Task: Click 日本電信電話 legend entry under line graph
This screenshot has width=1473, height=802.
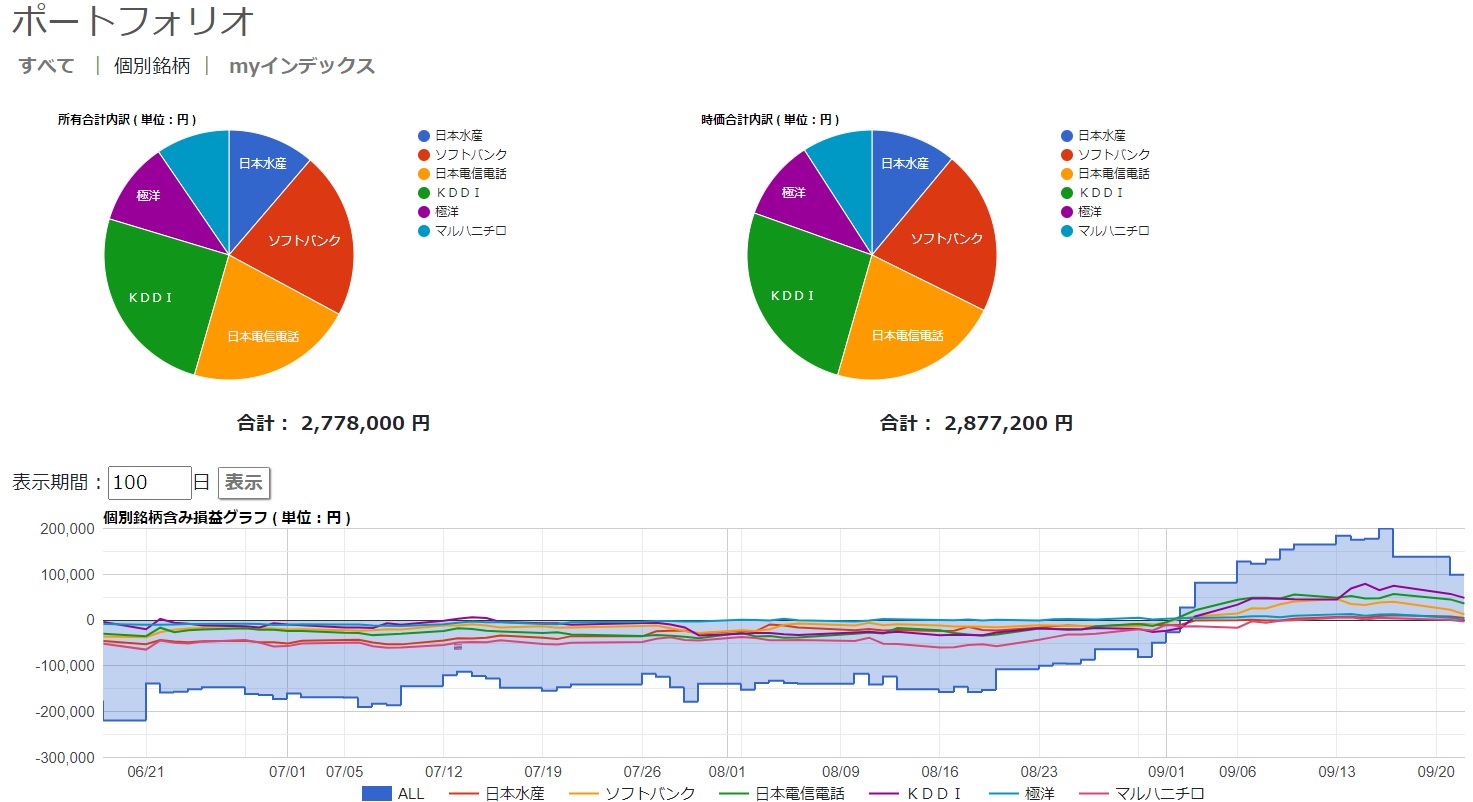Action: 782,794
